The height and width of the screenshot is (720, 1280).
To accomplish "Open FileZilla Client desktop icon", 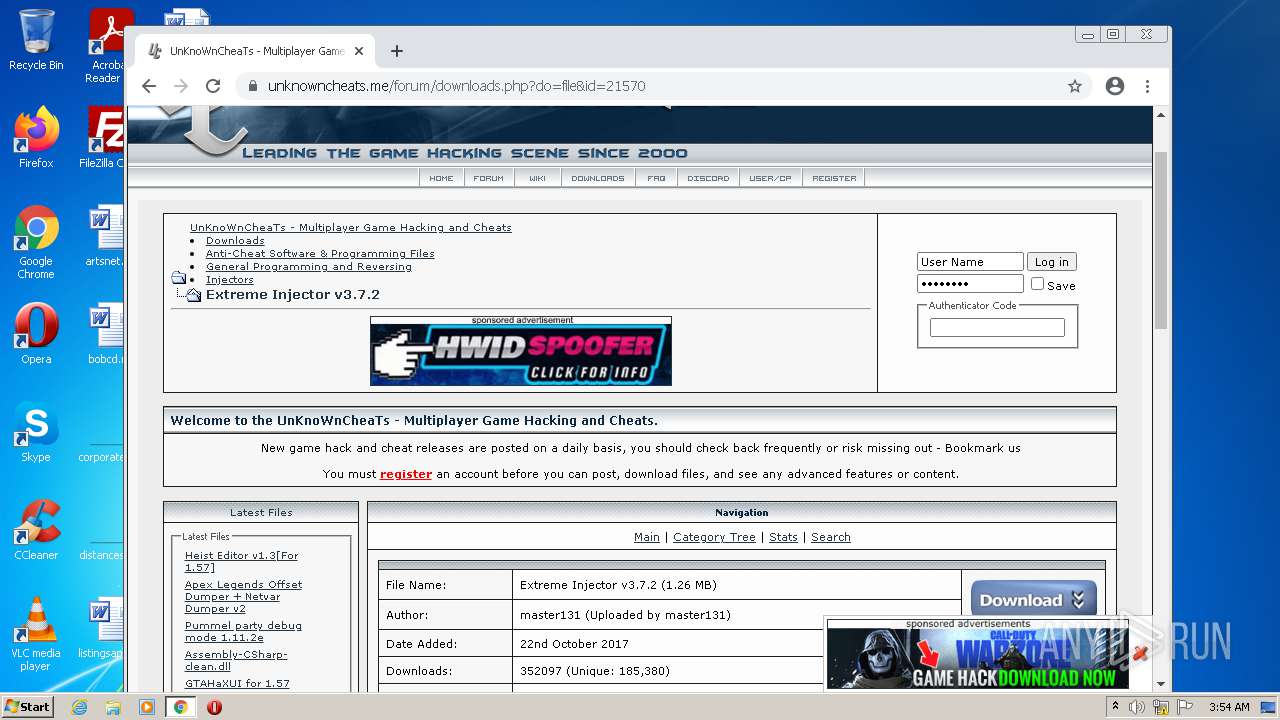I will pos(104,138).
